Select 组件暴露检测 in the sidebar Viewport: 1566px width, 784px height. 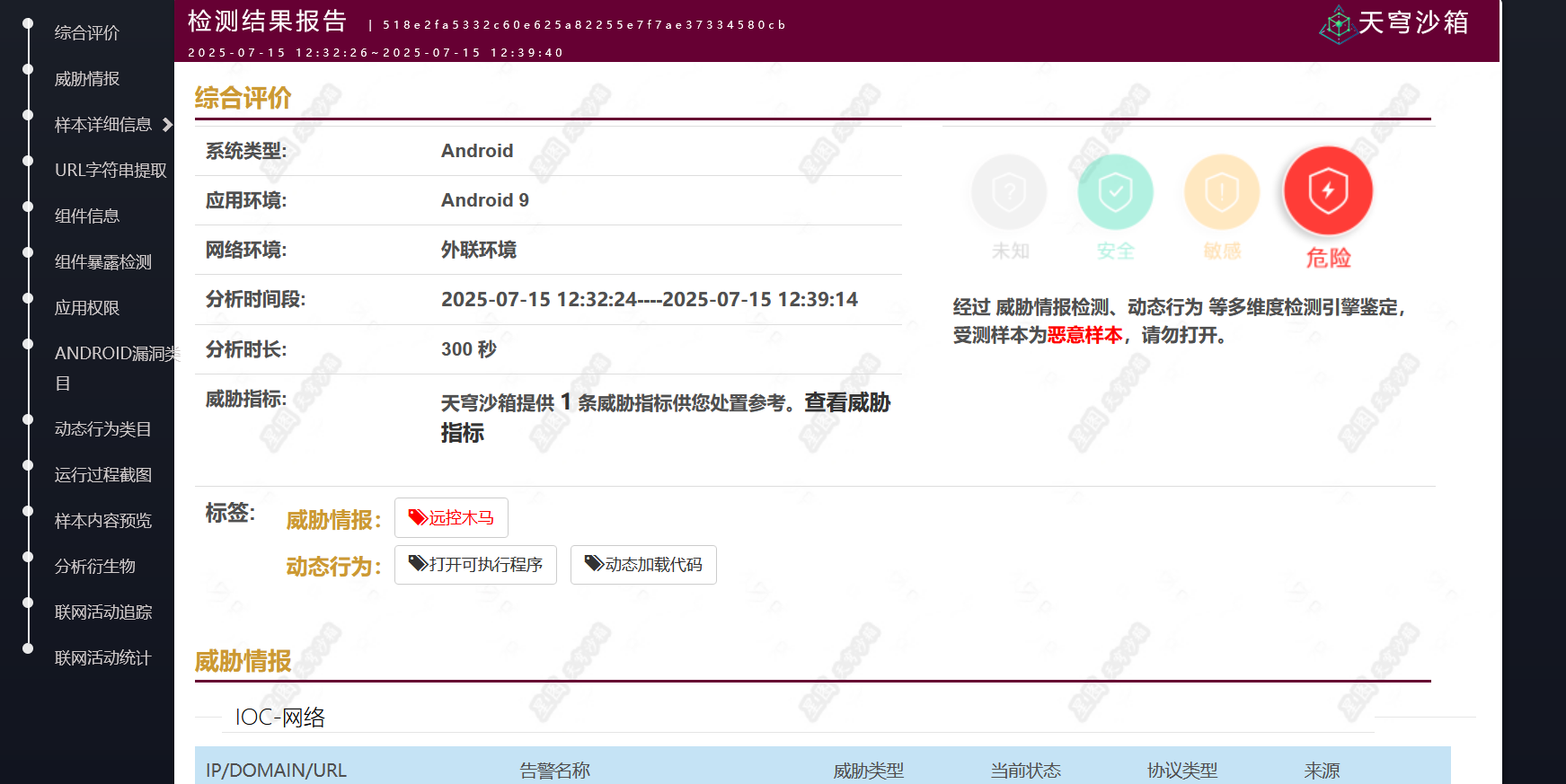coord(102,262)
